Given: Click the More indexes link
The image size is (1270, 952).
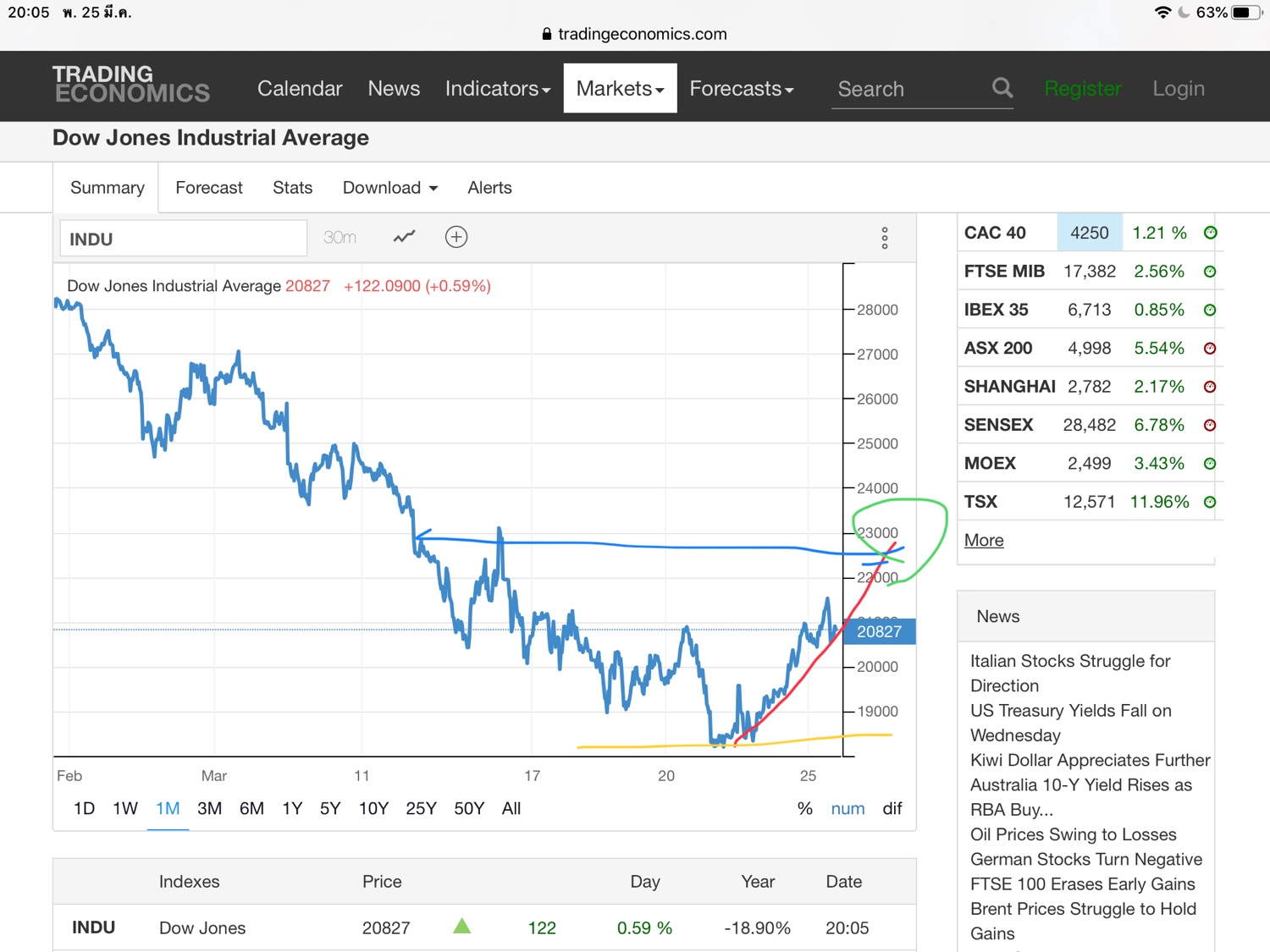Looking at the screenshot, I should tap(984, 540).
